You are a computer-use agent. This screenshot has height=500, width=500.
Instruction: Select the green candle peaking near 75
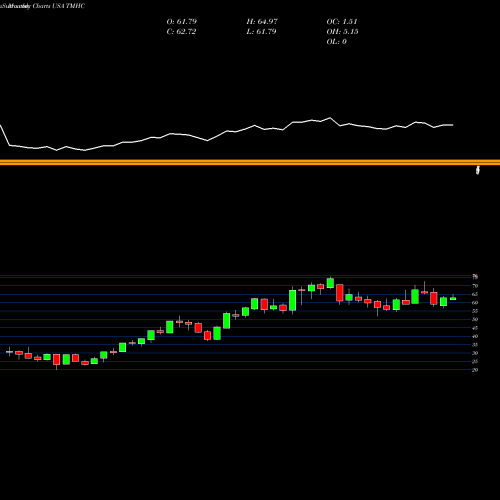[330, 283]
